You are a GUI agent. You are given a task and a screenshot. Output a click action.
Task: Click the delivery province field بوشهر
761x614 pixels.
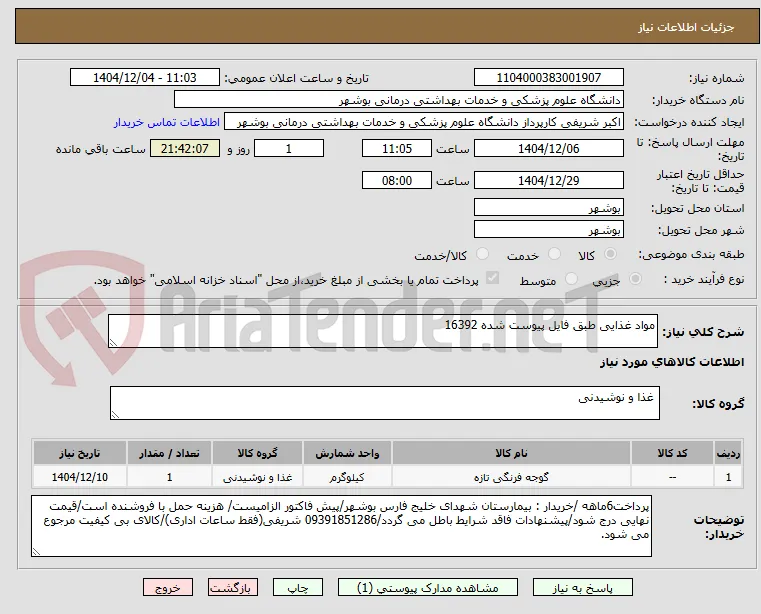(549, 208)
